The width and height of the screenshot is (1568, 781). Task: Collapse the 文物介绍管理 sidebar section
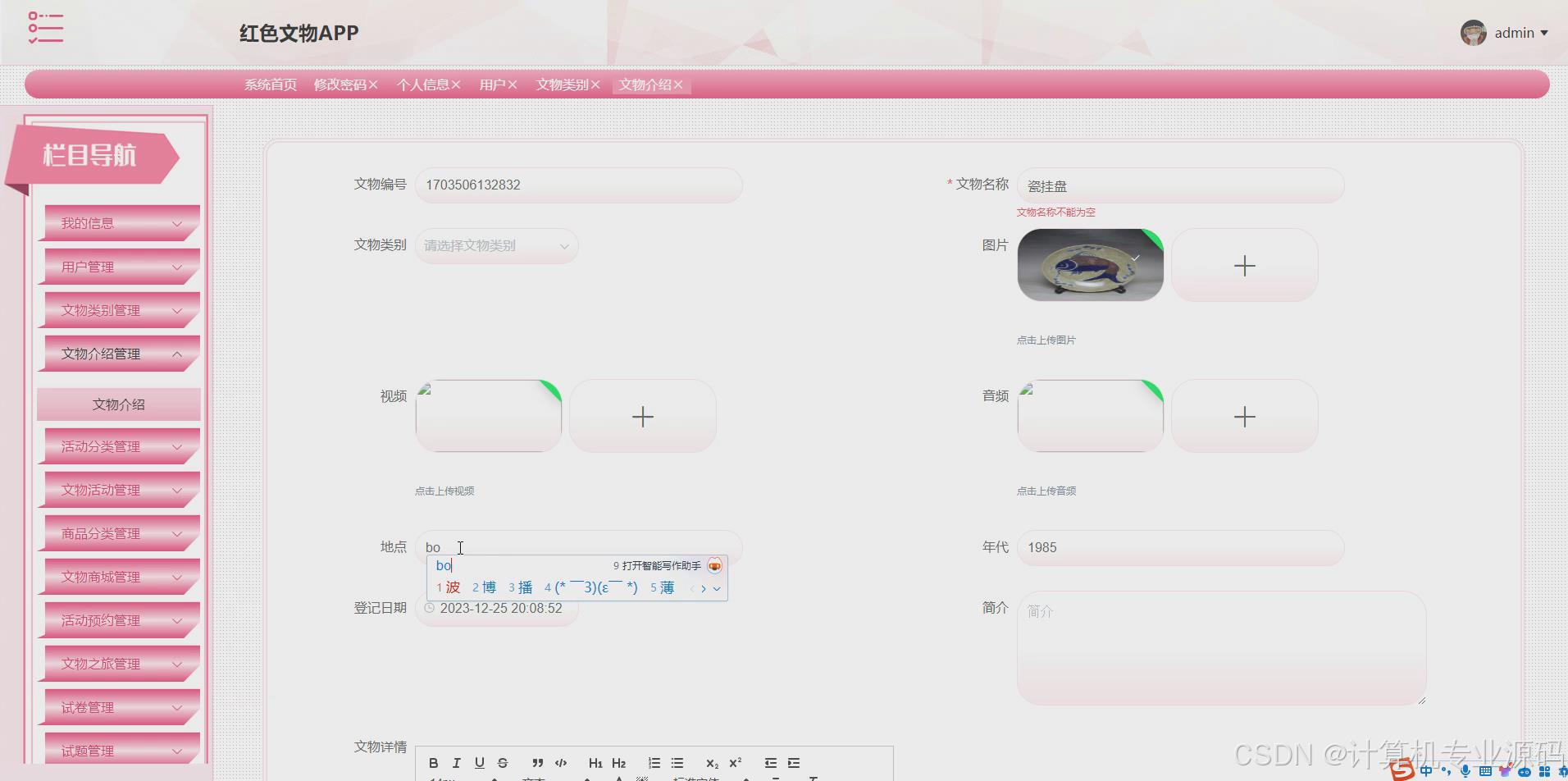click(x=118, y=354)
